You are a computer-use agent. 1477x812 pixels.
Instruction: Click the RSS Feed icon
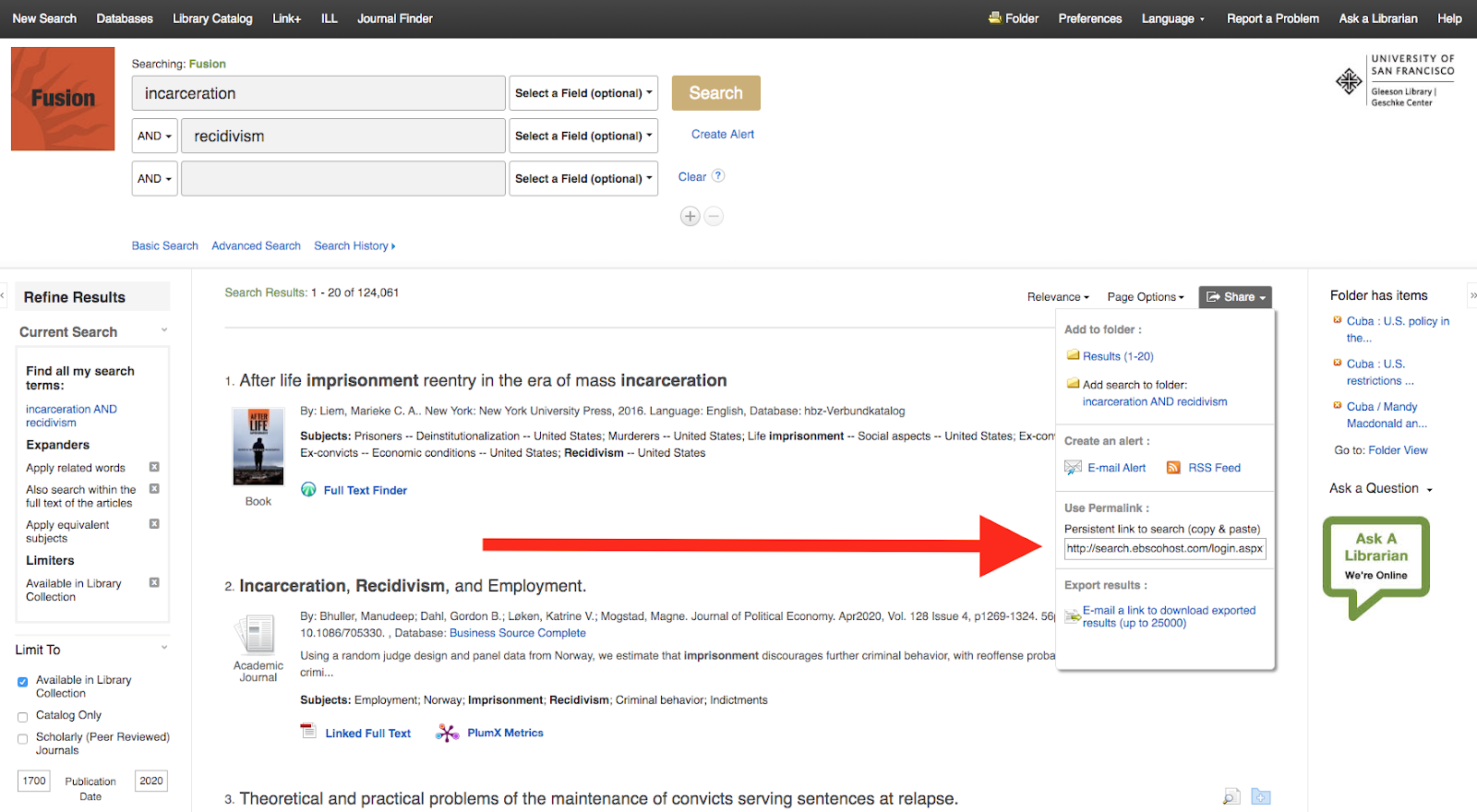pyautogui.click(x=1173, y=468)
